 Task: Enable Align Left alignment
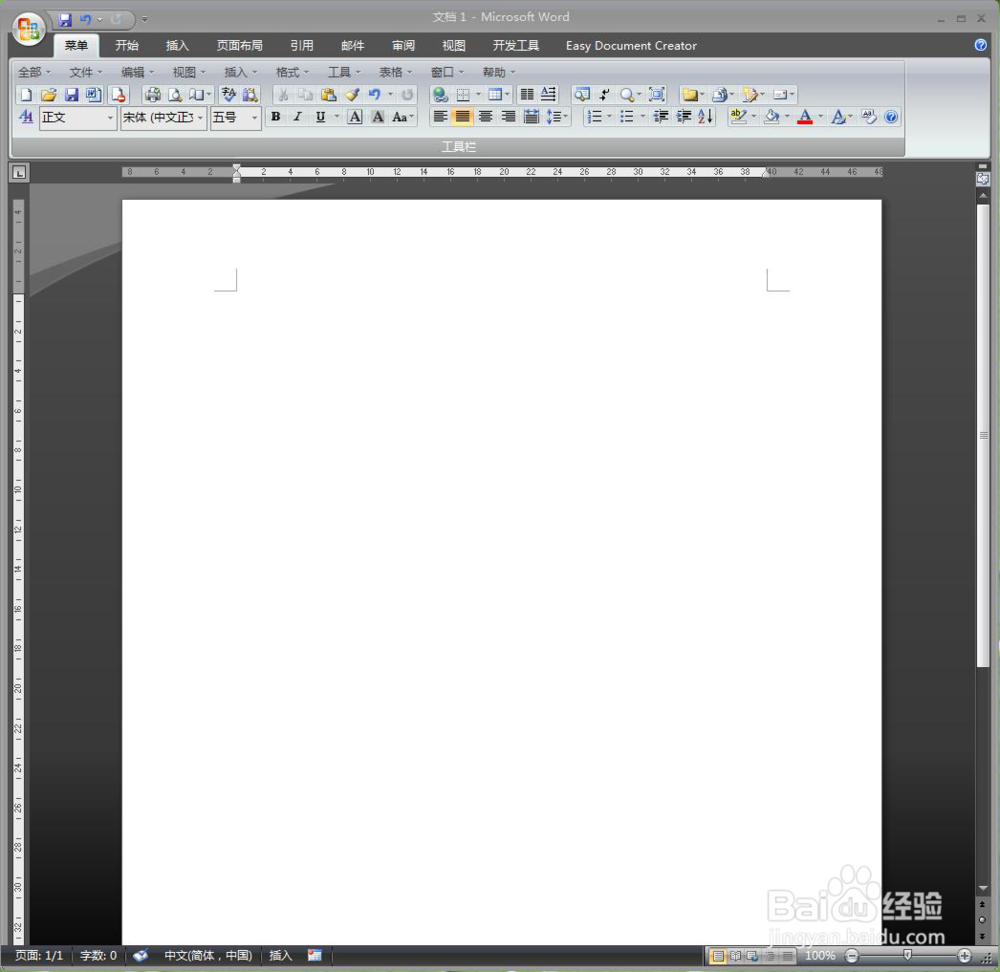(x=440, y=117)
